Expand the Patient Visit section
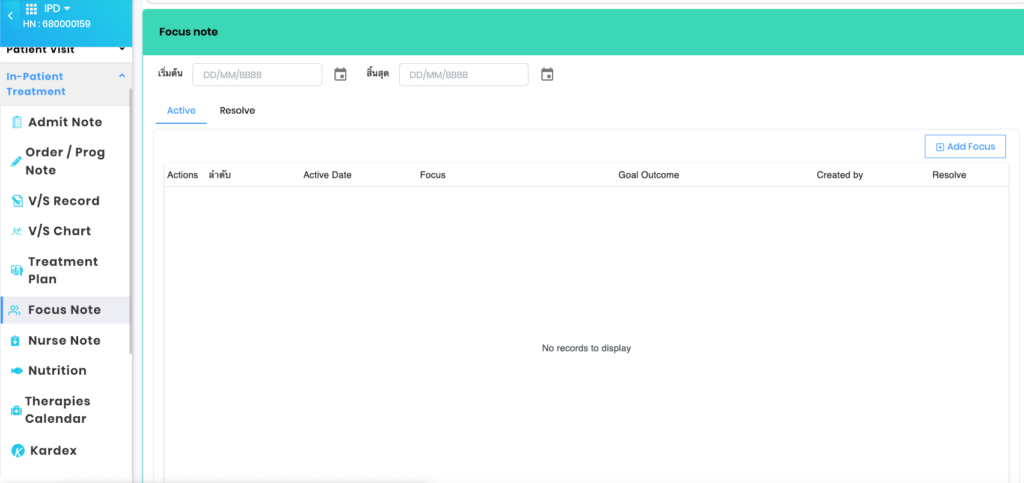The width and height of the screenshot is (1024, 483). [x=121, y=48]
